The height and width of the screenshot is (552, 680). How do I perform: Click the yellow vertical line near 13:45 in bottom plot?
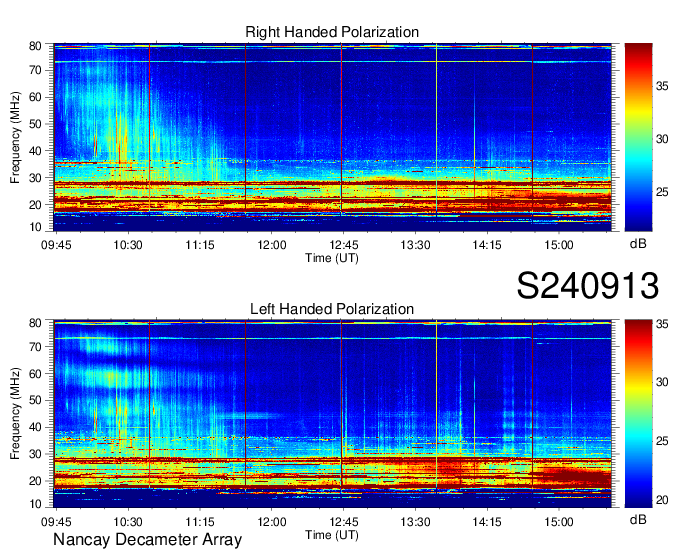click(437, 407)
